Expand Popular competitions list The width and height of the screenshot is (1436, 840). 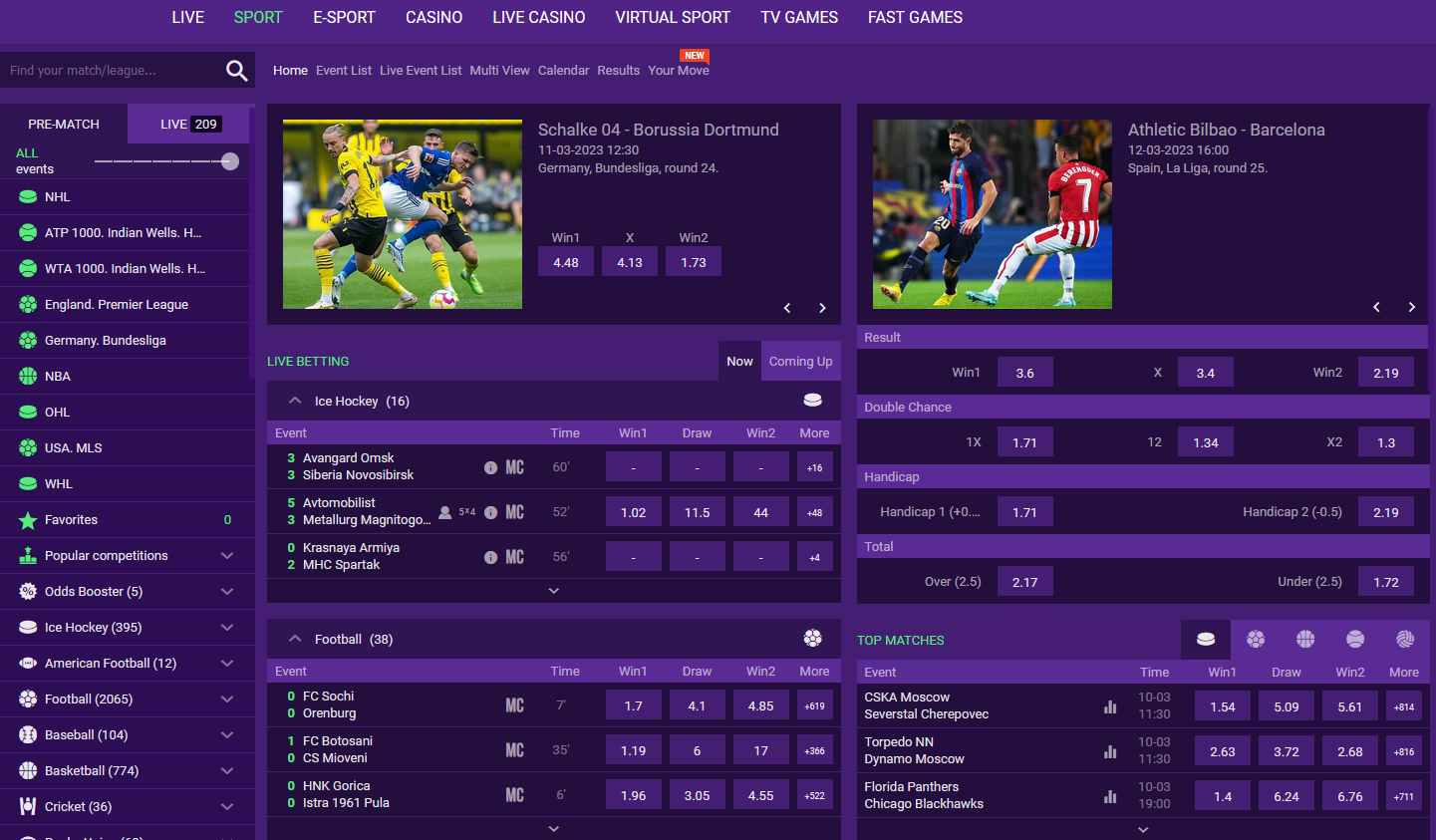[x=227, y=556]
